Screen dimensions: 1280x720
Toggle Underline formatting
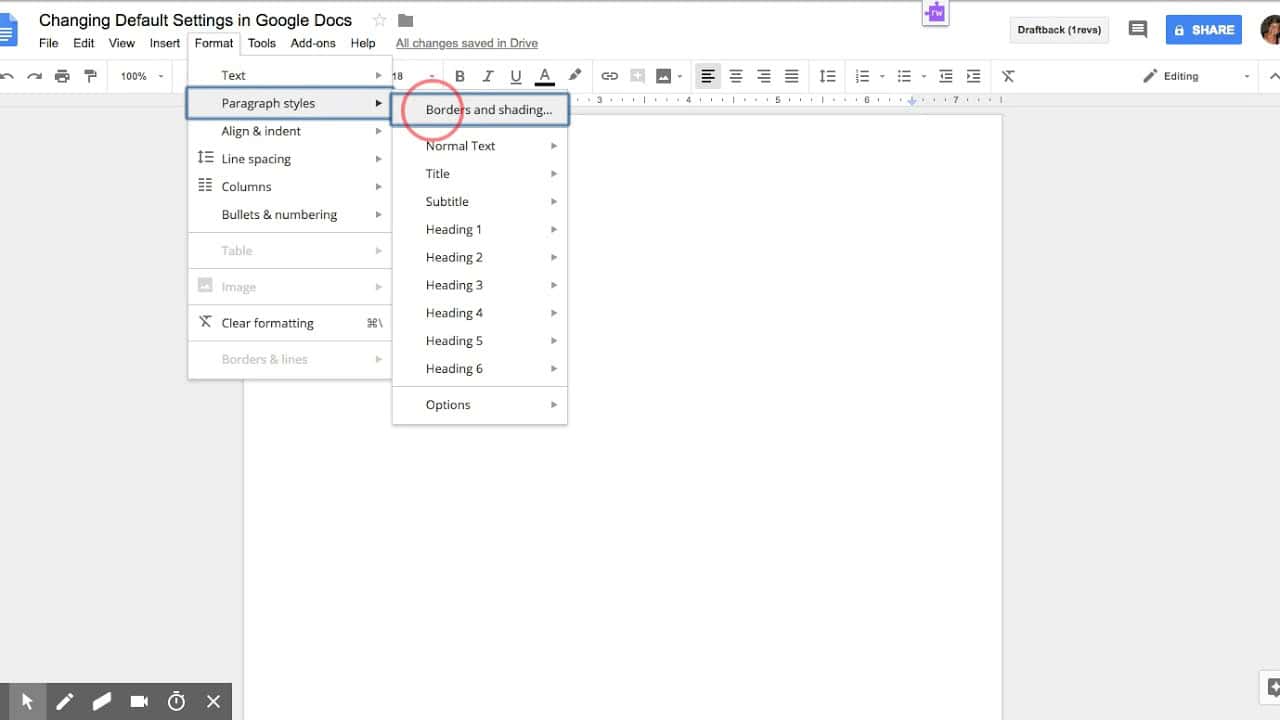pyautogui.click(x=516, y=76)
